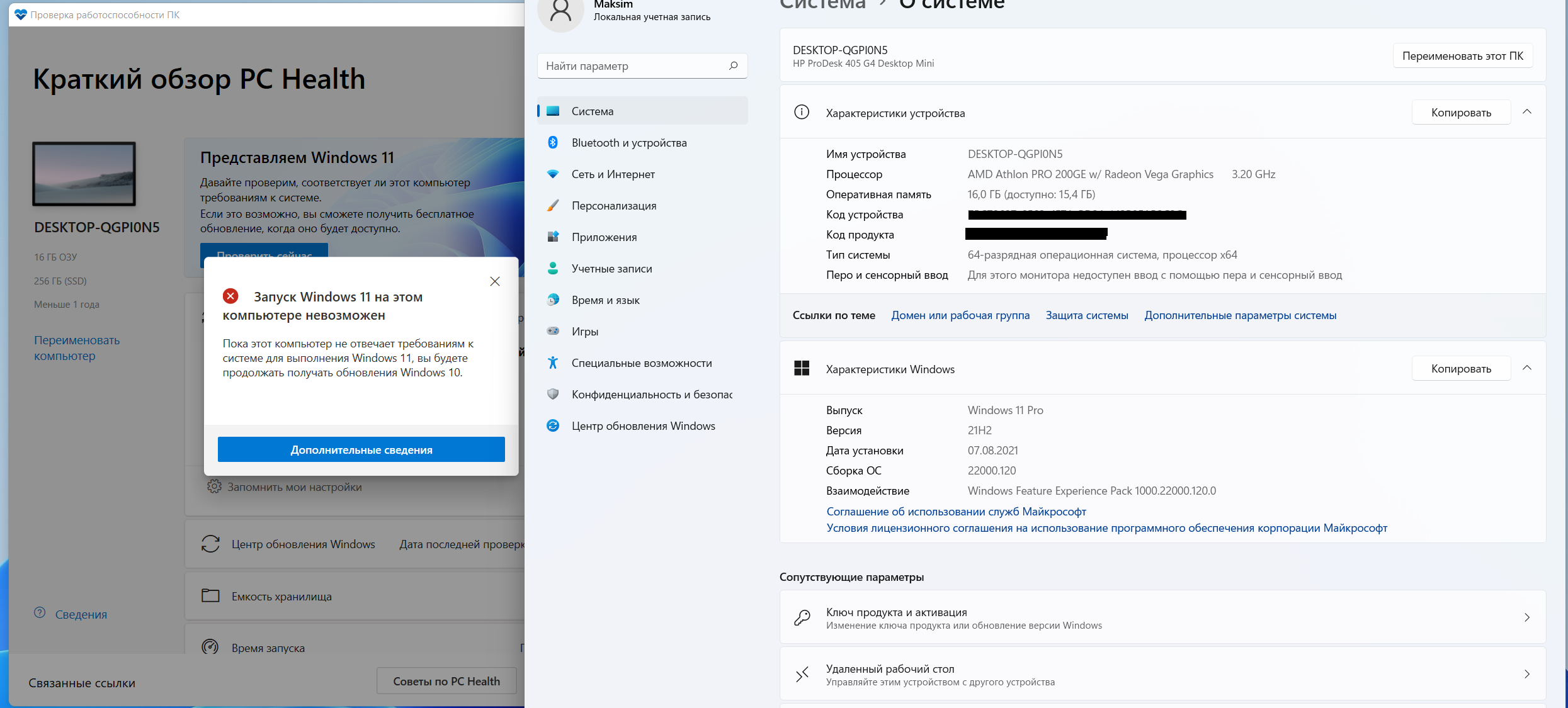This screenshot has height=708, width=1568.
Task: Click the info icon beside Характеристики устройства
Action: [x=802, y=112]
